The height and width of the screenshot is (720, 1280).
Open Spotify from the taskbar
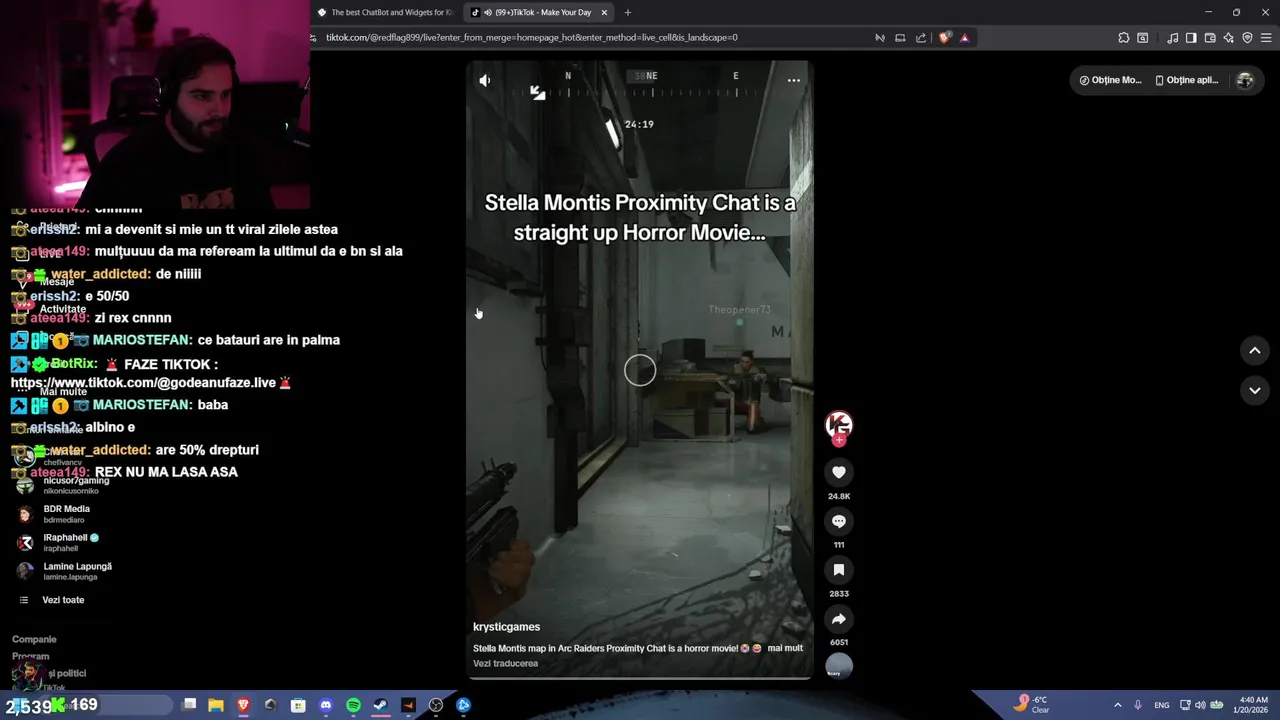point(353,705)
